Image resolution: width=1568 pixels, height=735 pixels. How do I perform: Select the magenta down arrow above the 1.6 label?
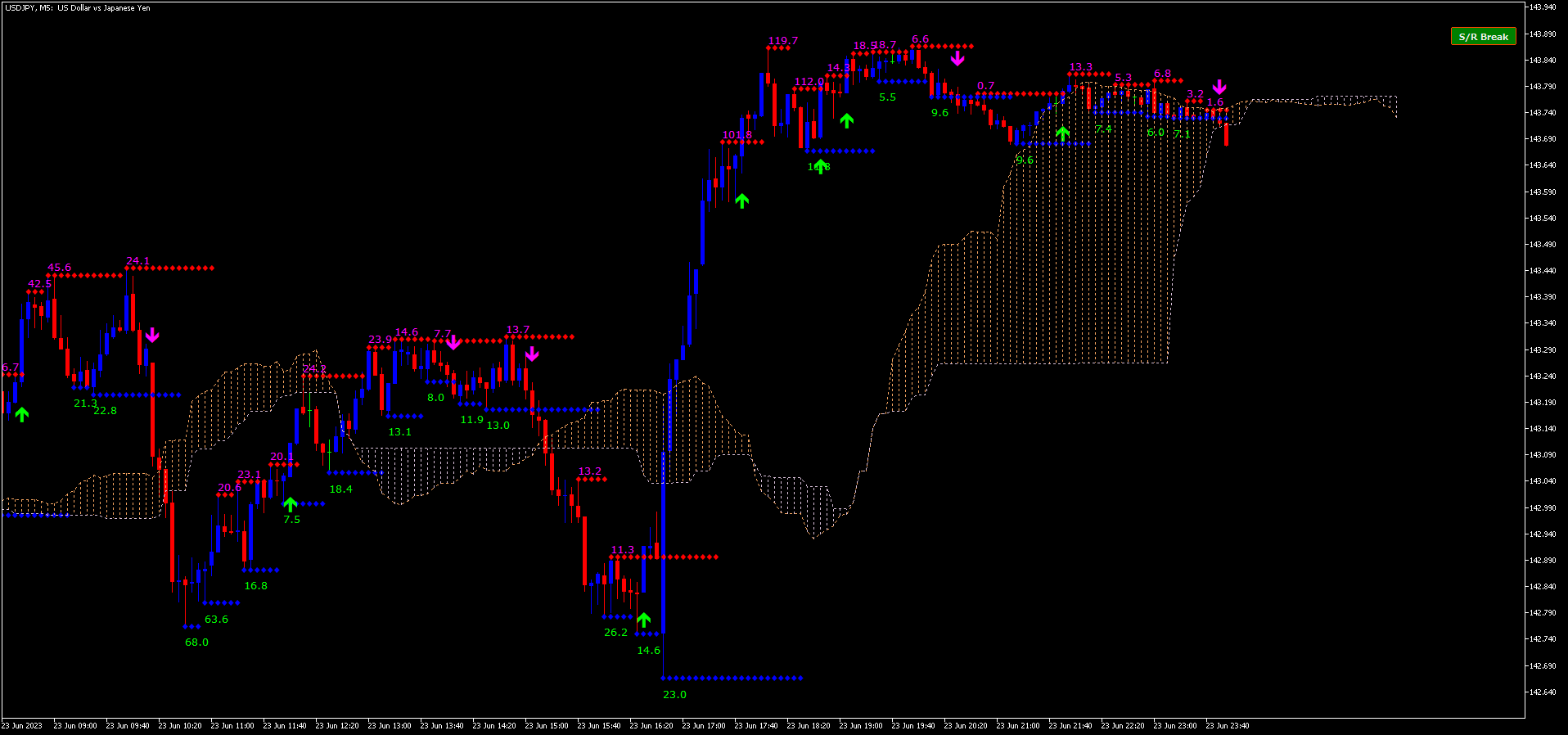coord(1219,87)
